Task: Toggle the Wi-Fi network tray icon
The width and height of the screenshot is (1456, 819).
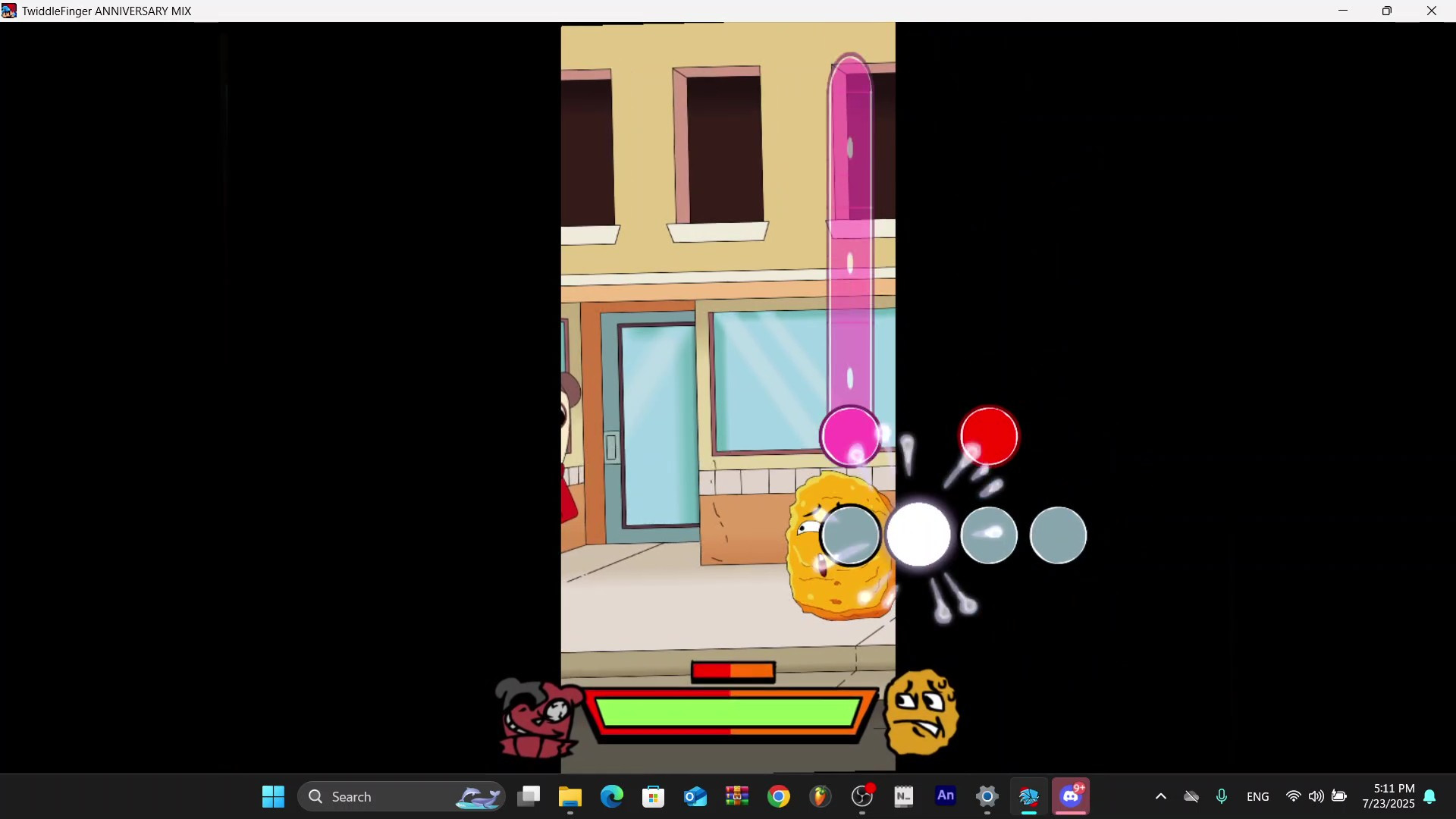Action: coord(1293,796)
